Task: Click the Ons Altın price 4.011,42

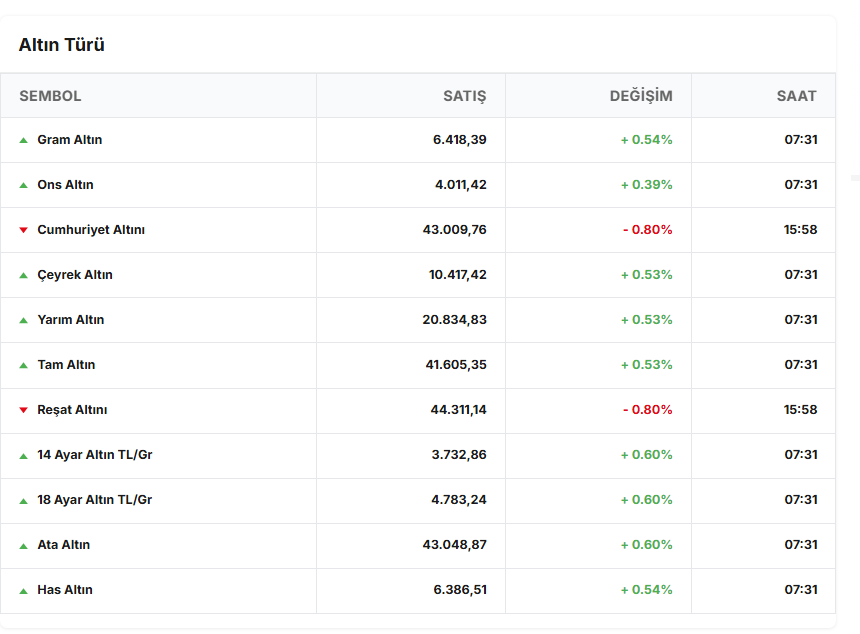Action: coord(461,185)
